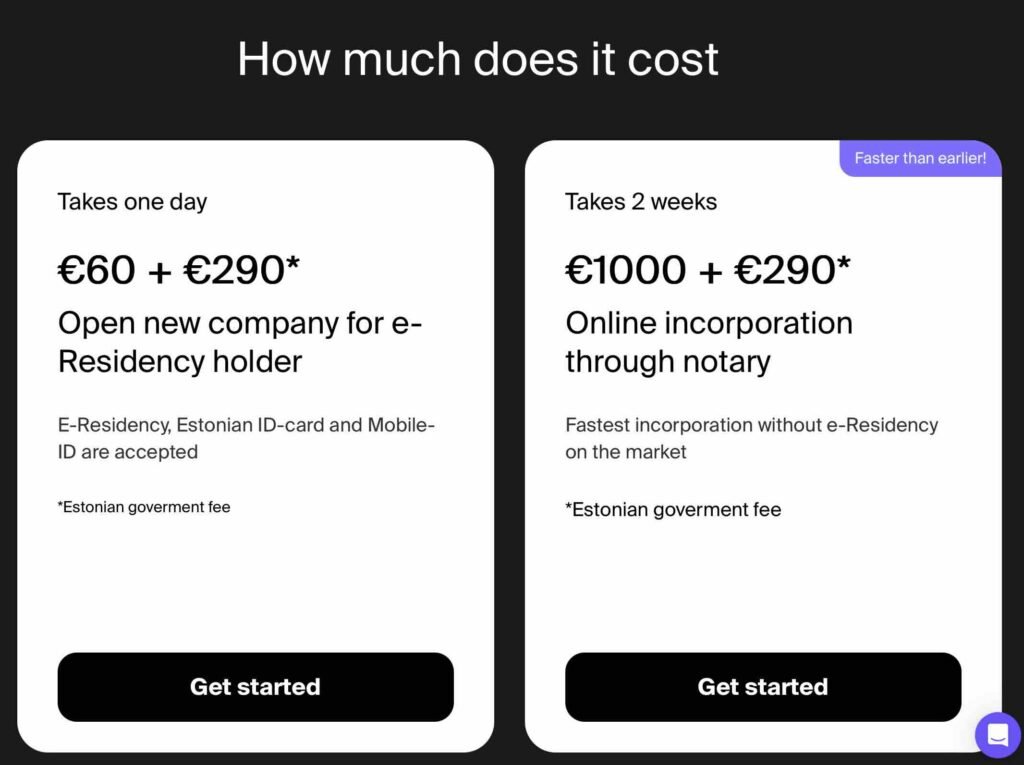Open the chat widget icon
This screenshot has height=765, width=1024.
pyautogui.click(x=997, y=735)
